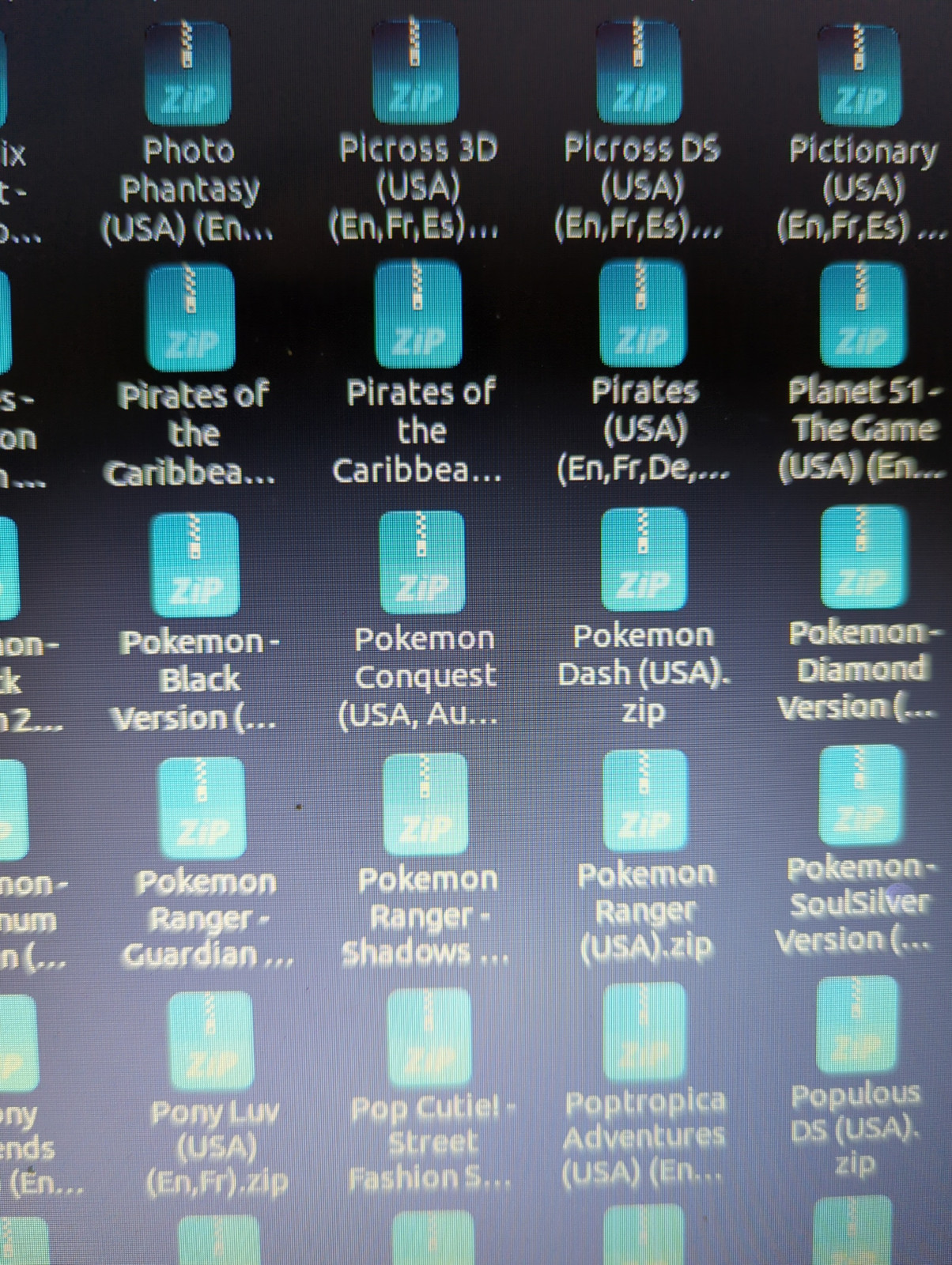Click the Picross 3D (USA) zip icon
The image size is (952, 1265).
click(x=416, y=71)
